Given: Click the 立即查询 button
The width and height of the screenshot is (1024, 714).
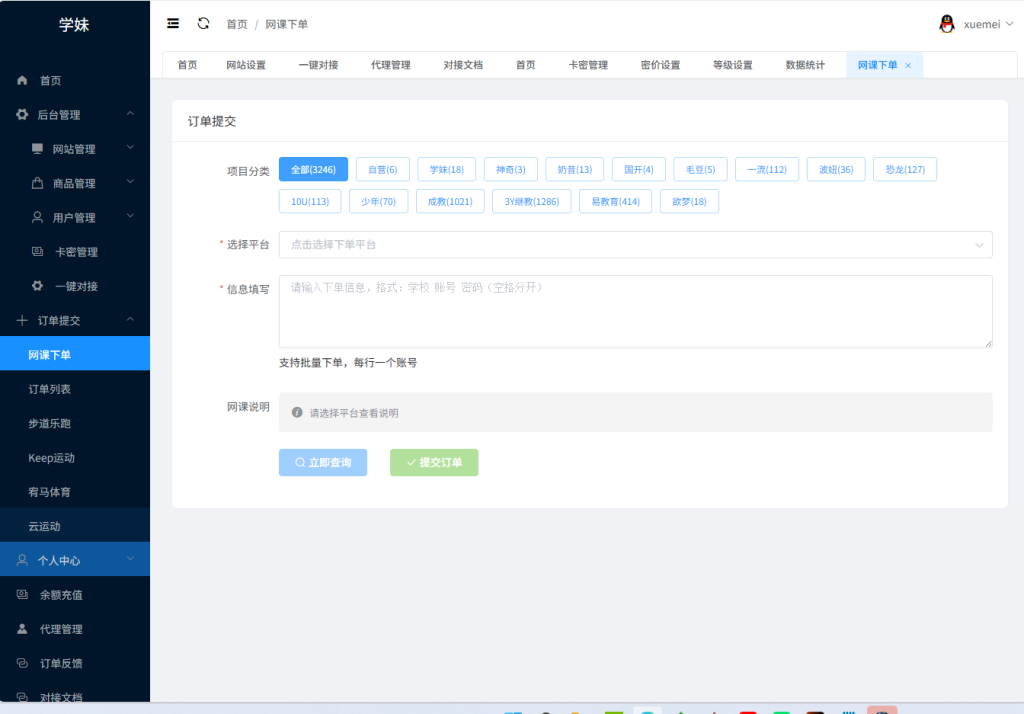Looking at the screenshot, I should 323,462.
